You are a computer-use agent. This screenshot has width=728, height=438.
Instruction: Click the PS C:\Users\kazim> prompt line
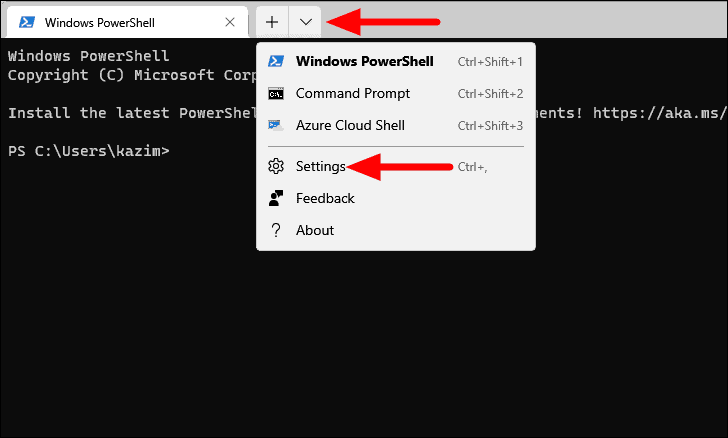coord(89,151)
